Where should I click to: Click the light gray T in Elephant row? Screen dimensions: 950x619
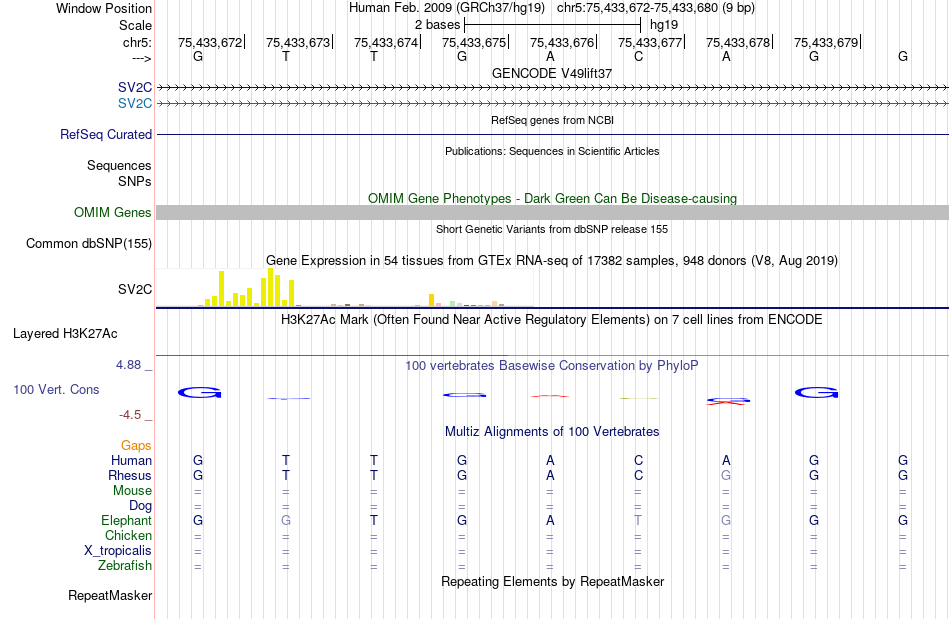point(638,520)
